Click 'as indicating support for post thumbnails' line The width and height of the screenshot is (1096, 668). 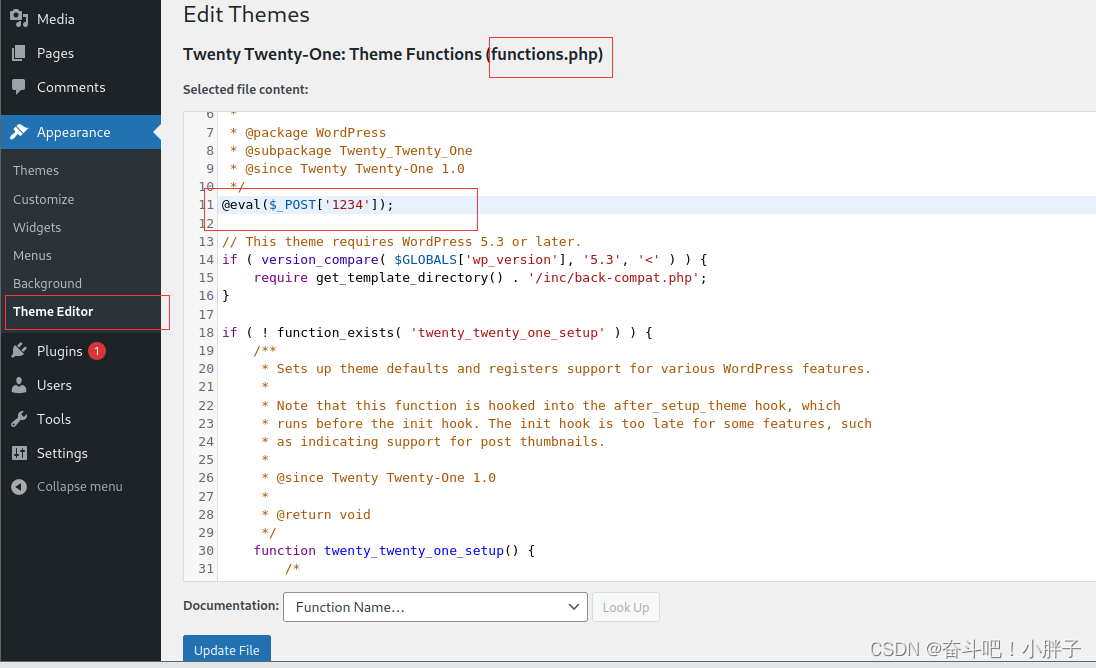[x=433, y=442]
